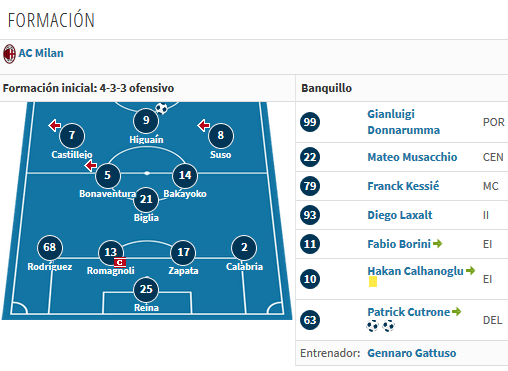Click the AC Milan club crest icon
The width and height of the screenshot is (508, 371).
(9, 54)
